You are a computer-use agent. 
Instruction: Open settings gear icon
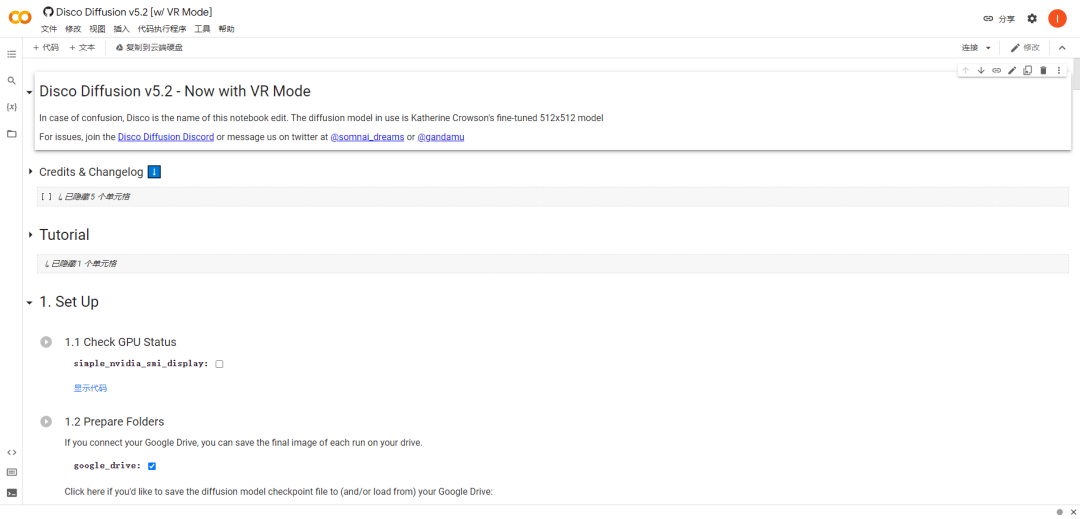tap(1032, 19)
